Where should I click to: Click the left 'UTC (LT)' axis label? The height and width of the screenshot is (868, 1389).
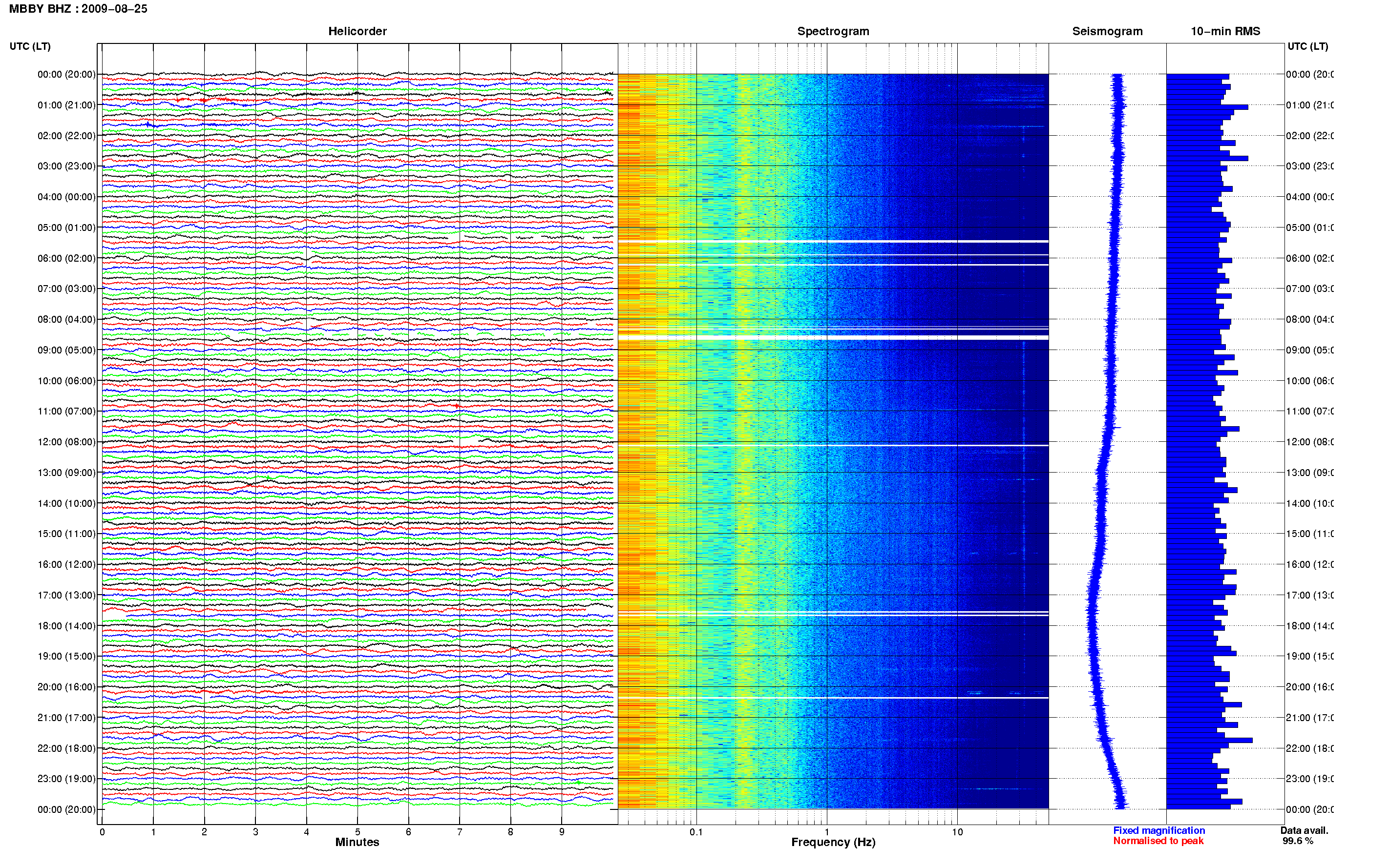click(x=30, y=46)
